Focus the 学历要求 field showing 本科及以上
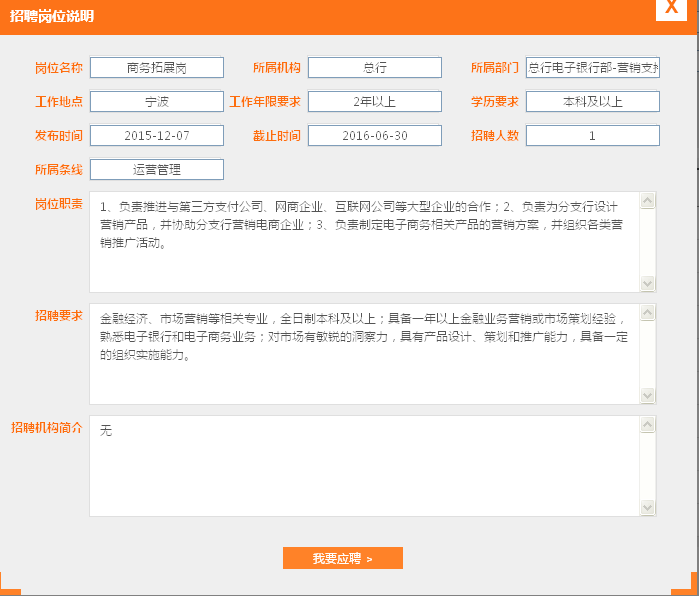 click(x=593, y=102)
